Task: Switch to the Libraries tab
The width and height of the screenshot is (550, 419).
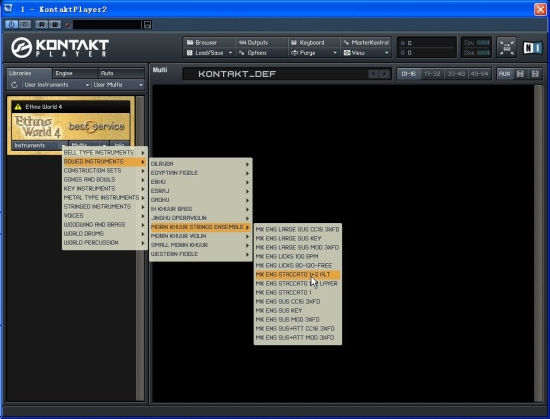Action: (29, 73)
